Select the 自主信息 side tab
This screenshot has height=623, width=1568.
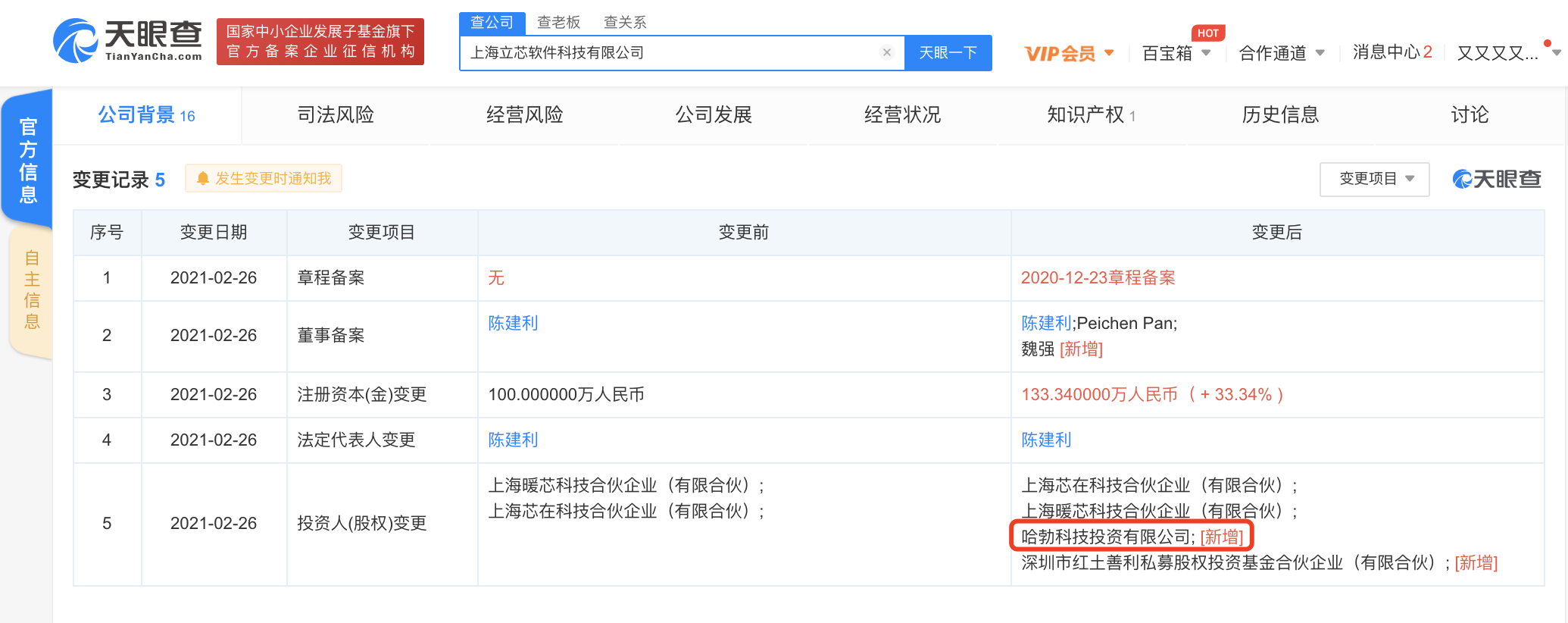tap(31, 290)
